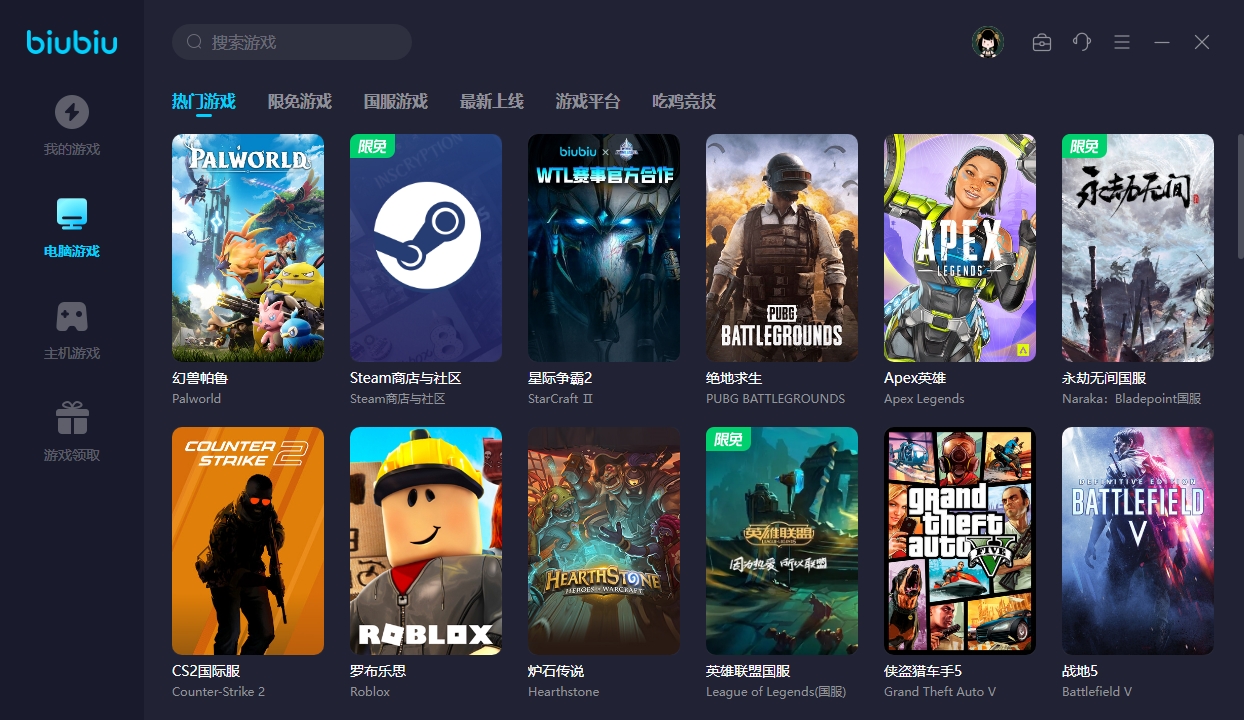Click the CS2国际服 title
1244x720 pixels.
tap(207, 671)
